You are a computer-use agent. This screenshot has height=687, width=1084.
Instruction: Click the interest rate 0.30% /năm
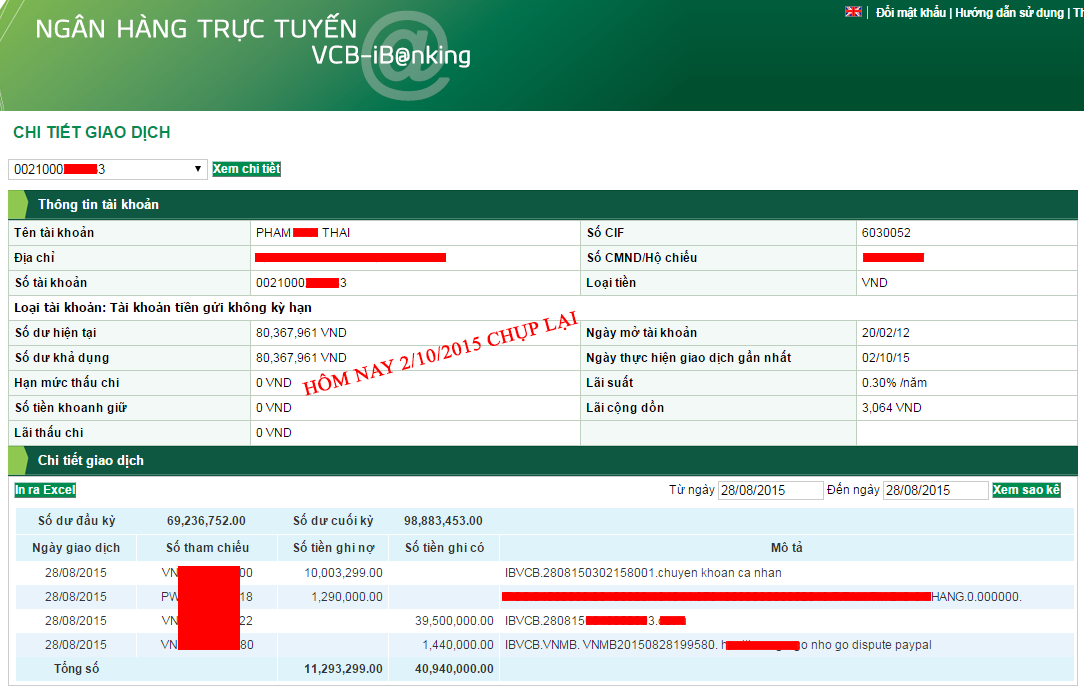(895, 382)
